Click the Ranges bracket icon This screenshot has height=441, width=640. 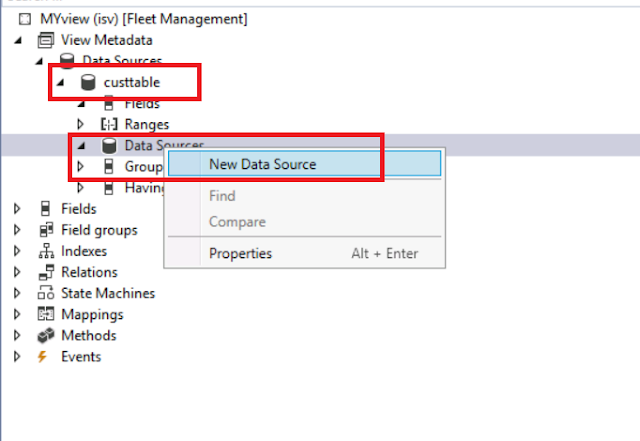coord(110,124)
